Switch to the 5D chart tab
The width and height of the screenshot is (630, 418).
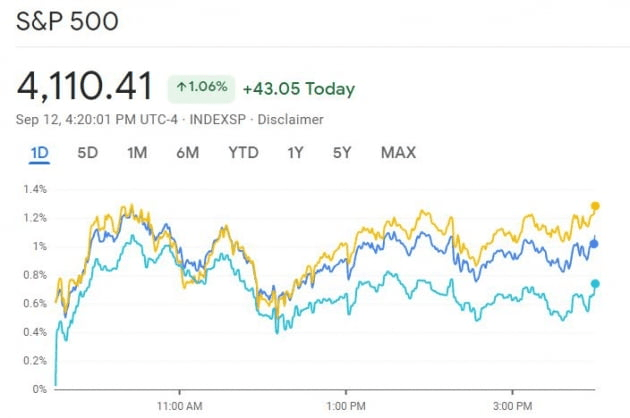[88, 153]
